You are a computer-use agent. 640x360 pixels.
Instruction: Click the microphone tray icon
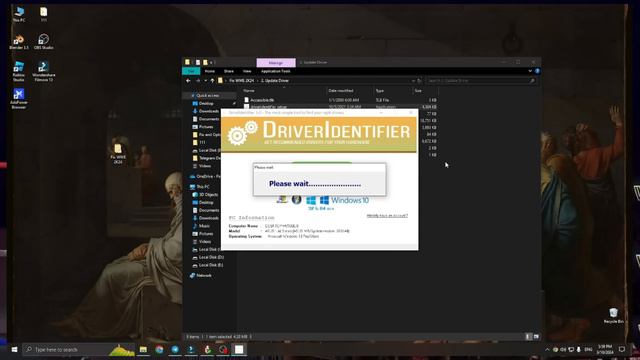click(579, 349)
